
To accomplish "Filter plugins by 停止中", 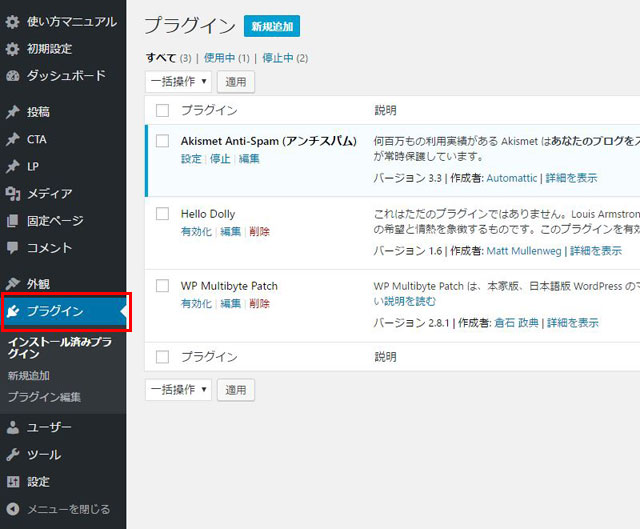I will pos(278,58).
